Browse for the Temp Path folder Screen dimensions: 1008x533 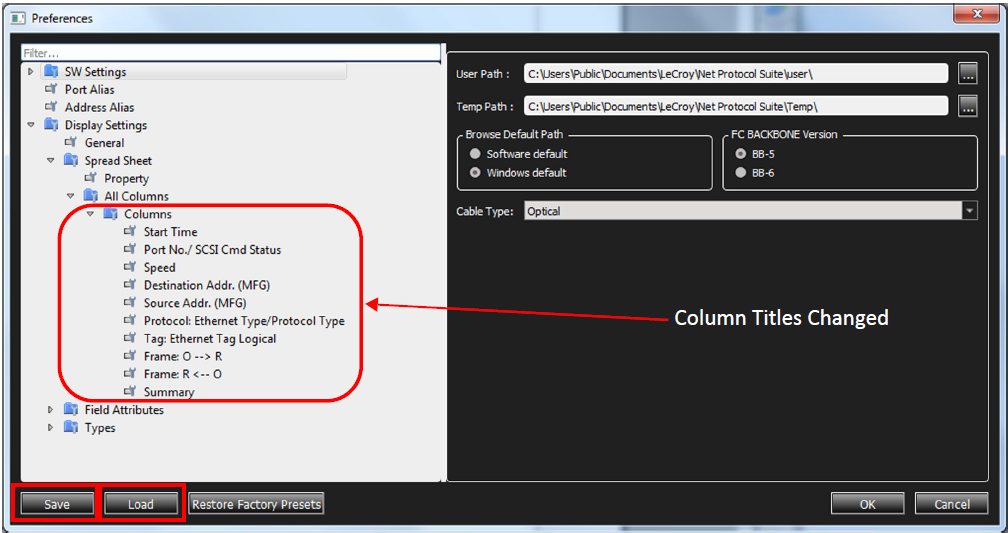coord(968,106)
